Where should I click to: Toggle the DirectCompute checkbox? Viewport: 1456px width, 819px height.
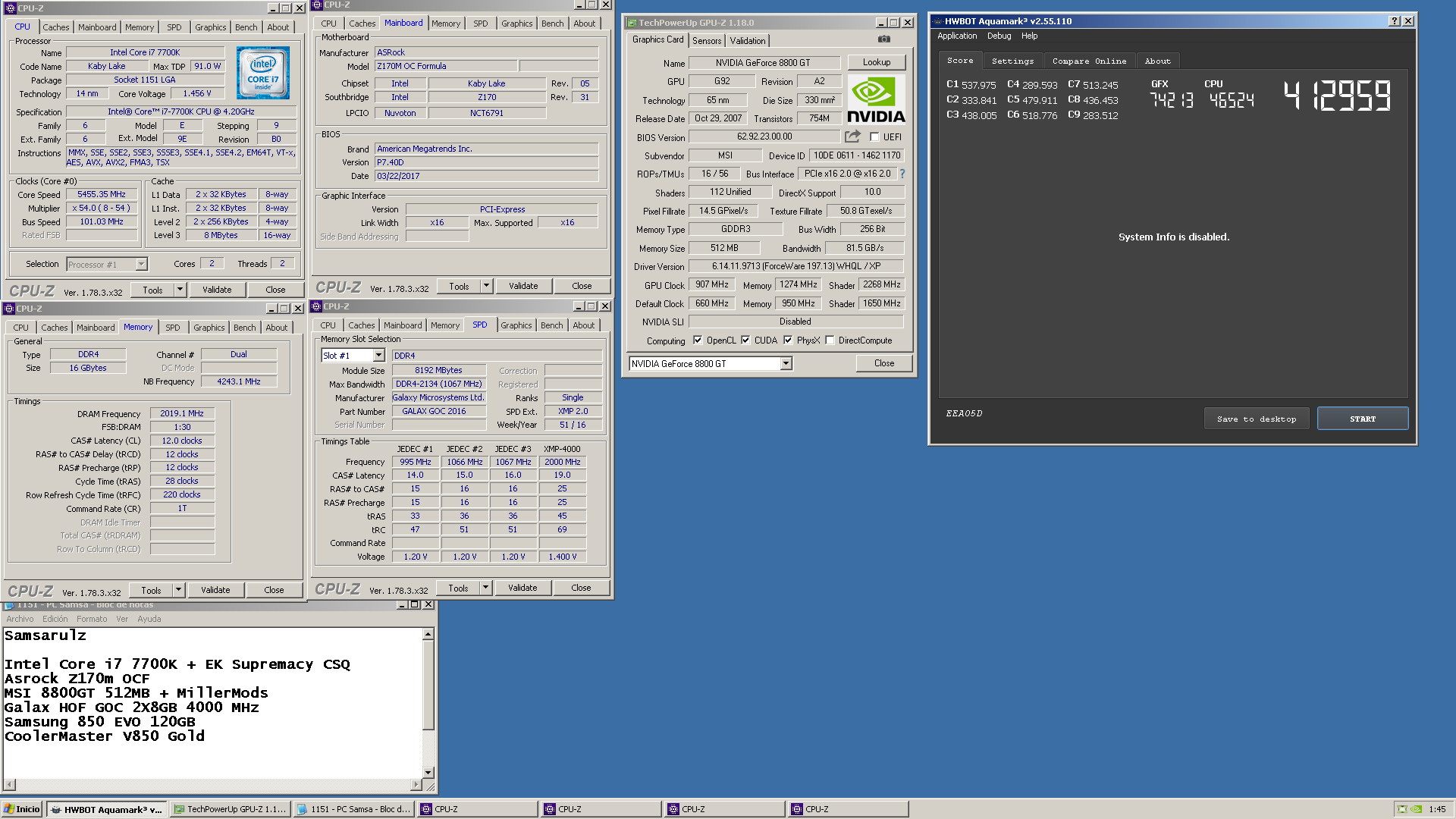coord(830,340)
